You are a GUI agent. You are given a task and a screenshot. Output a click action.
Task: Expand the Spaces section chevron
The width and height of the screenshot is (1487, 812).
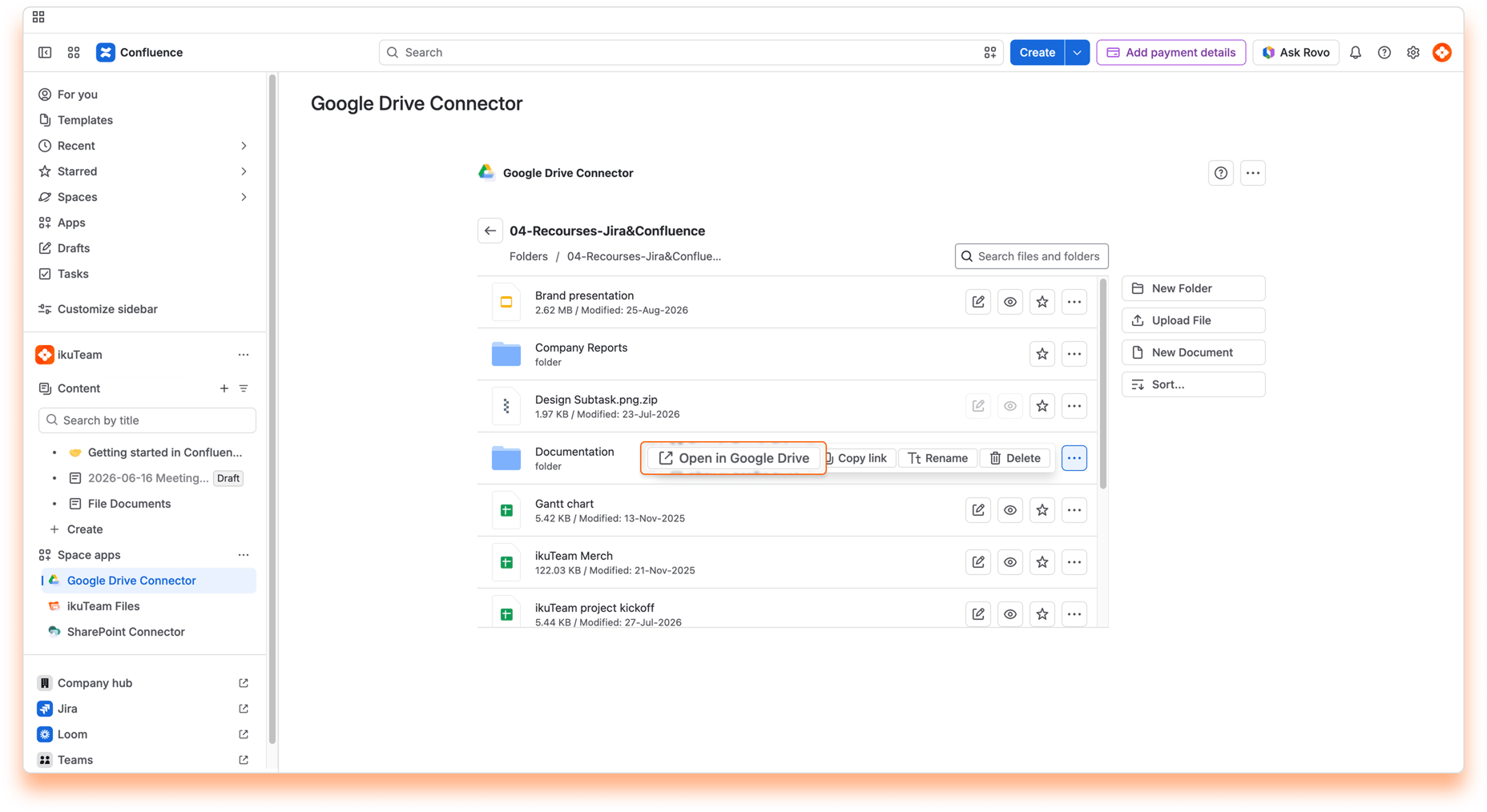[x=244, y=197]
